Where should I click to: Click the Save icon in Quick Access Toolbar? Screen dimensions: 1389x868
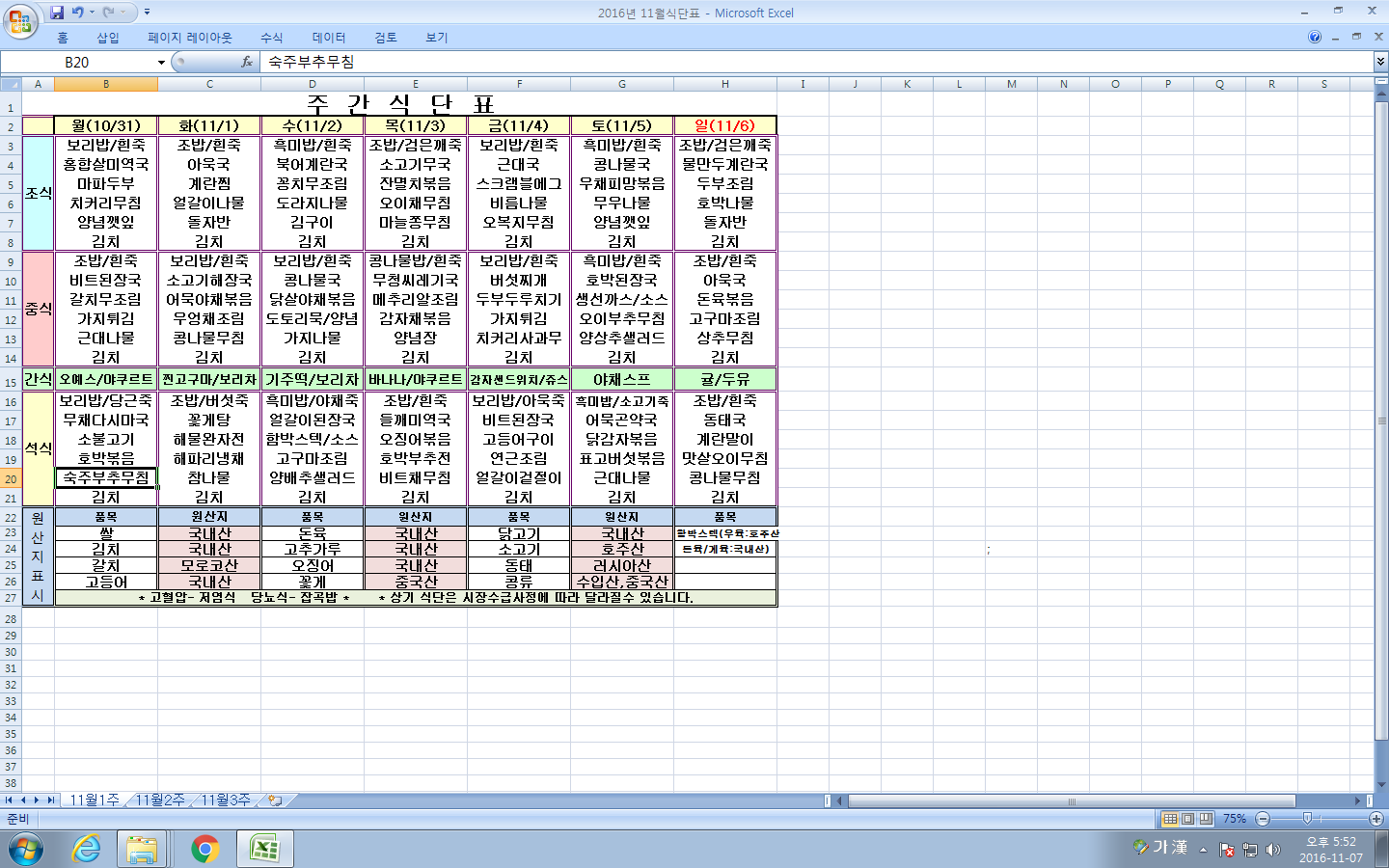pos(57,13)
